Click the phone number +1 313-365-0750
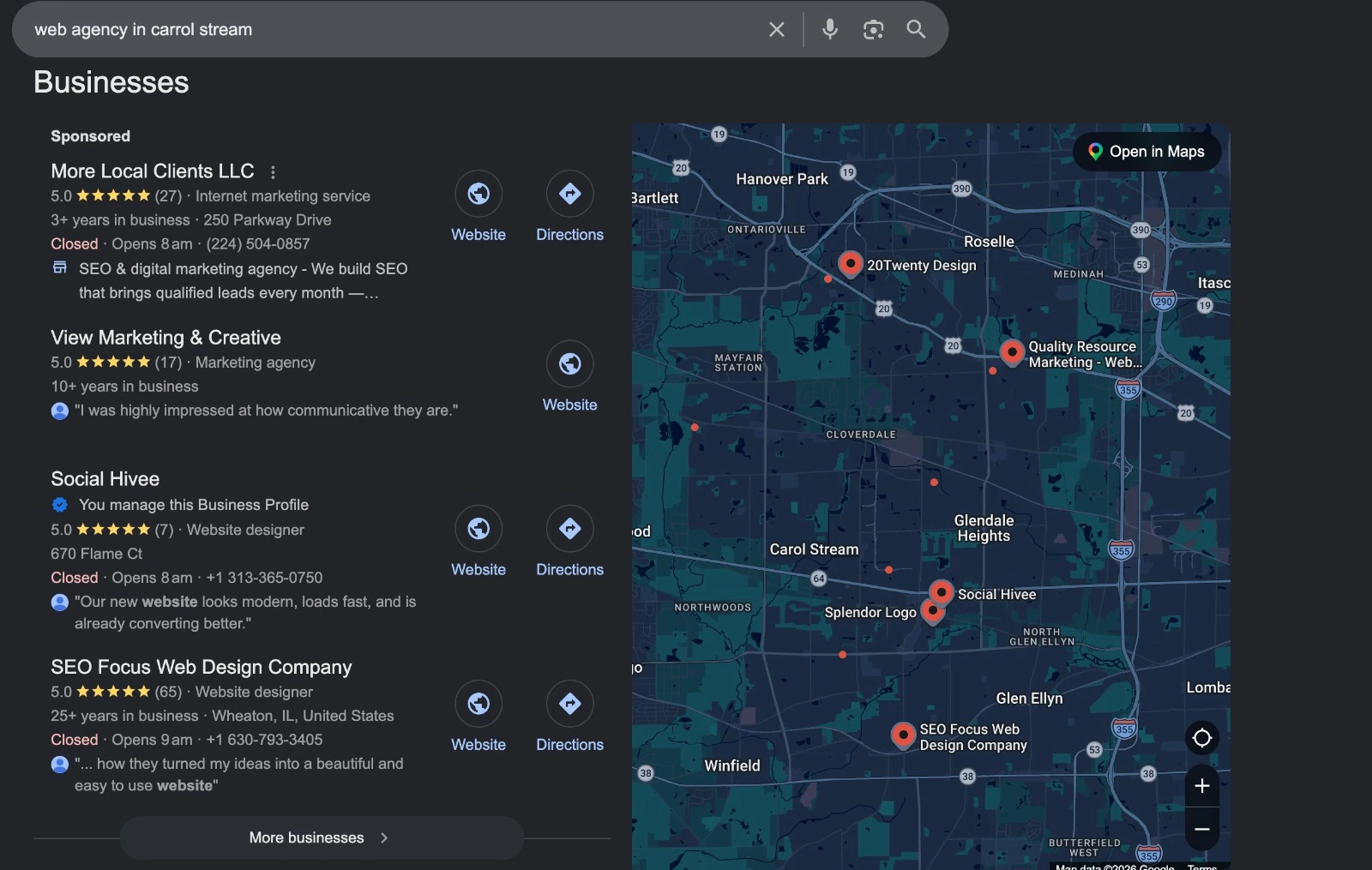This screenshot has width=1372, height=870. coord(264,578)
